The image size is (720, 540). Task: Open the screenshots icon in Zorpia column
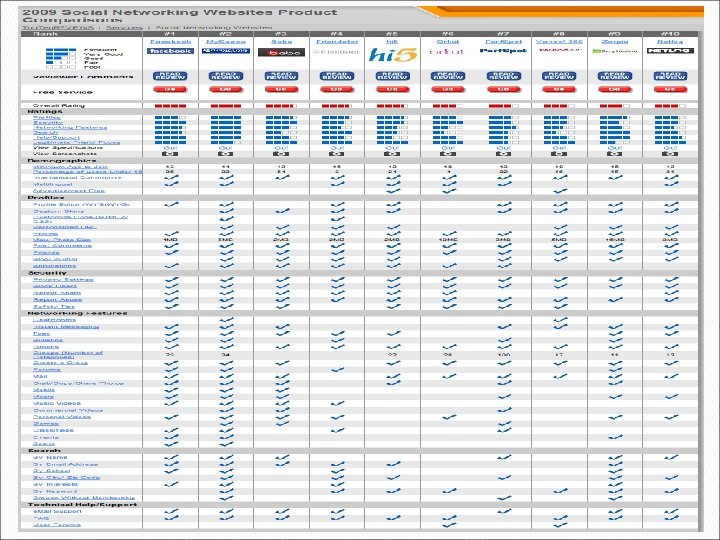[615, 154]
